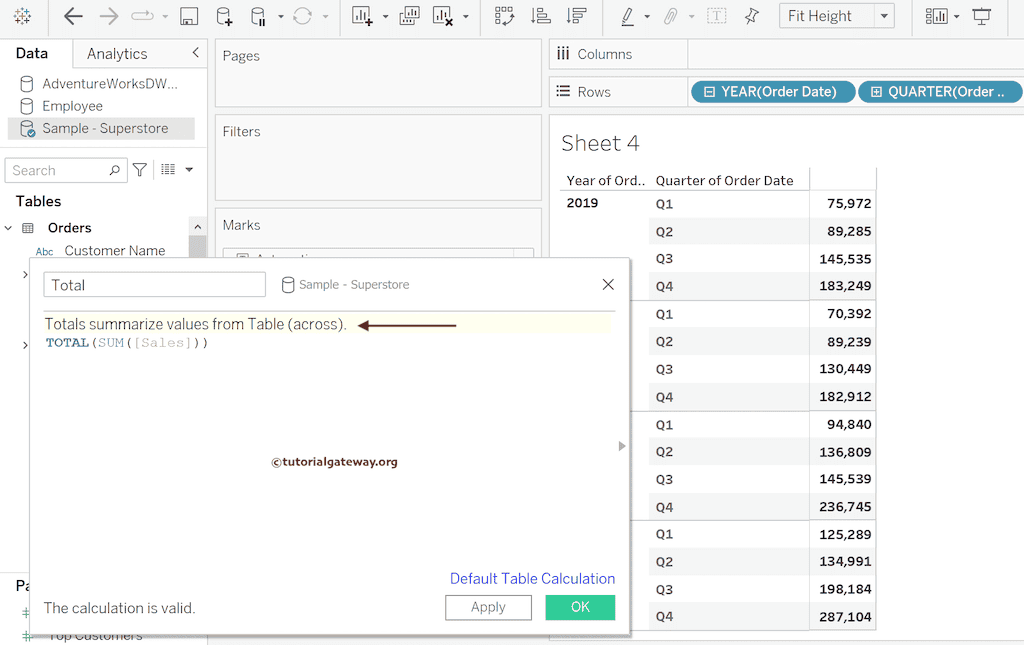
Task: Enter Presentation Mode via its toolbar icon
Action: 980,16
